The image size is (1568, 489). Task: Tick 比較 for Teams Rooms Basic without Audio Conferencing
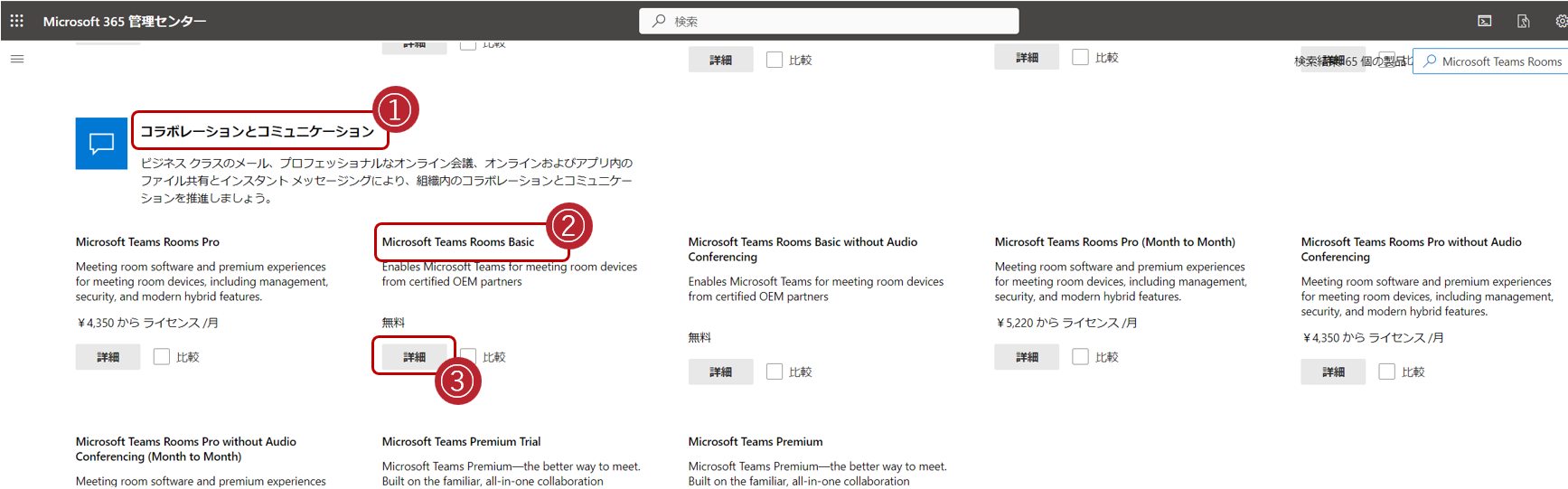775,371
